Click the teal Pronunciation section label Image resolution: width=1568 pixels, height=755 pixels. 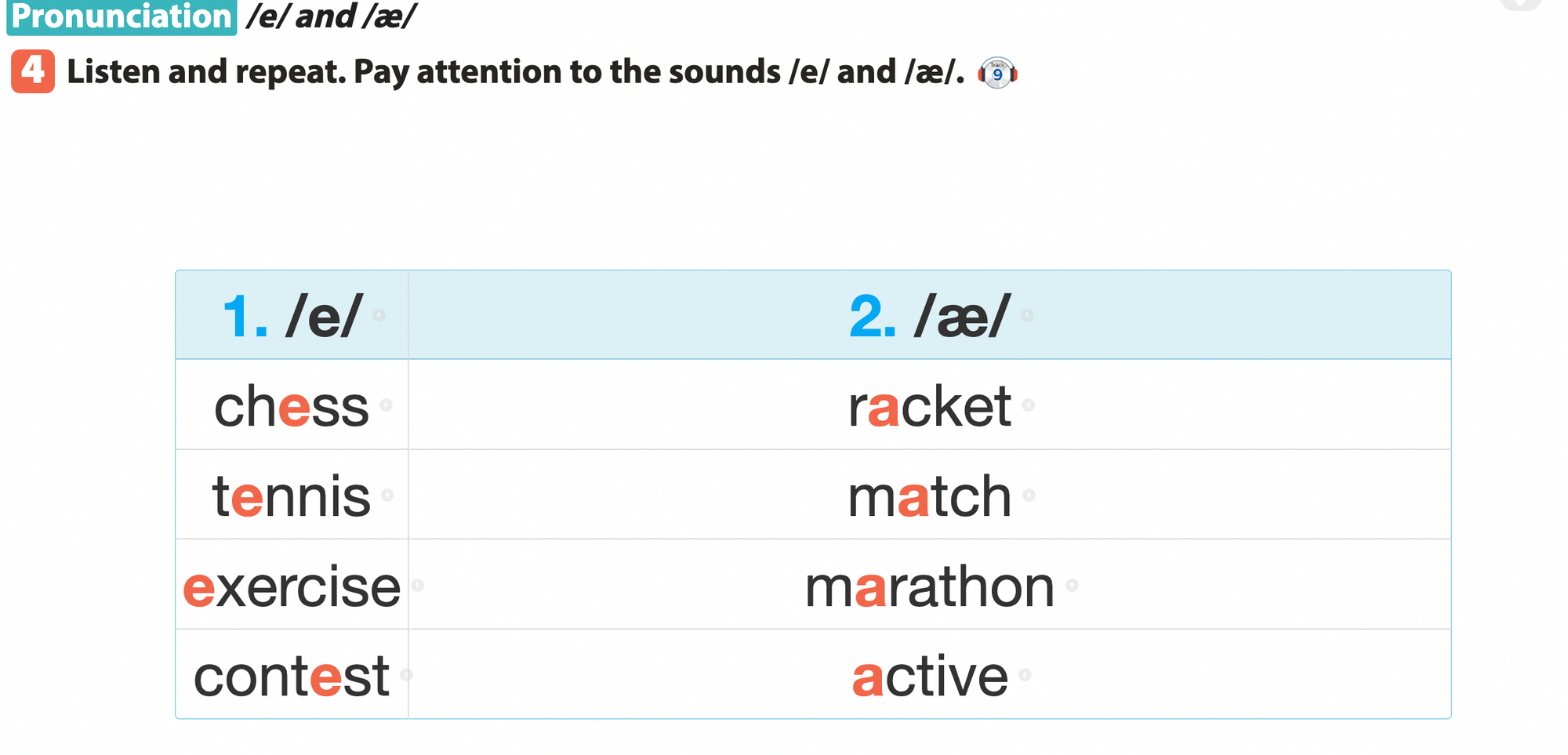pos(122,16)
